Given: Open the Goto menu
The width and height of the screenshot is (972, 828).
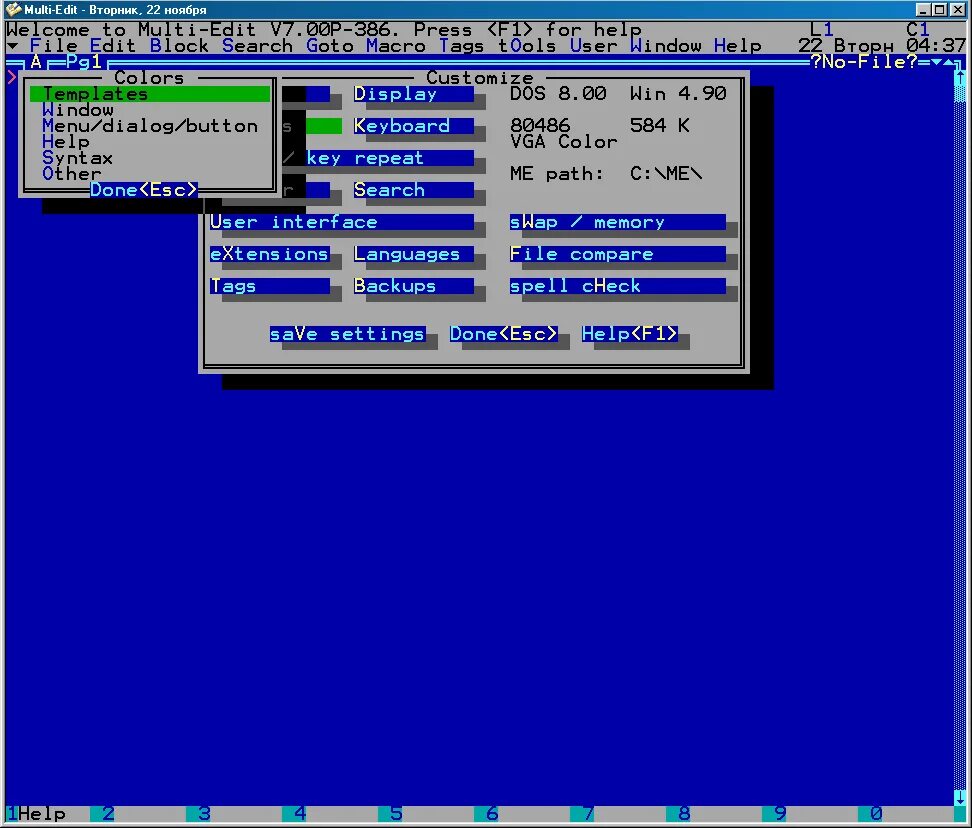Looking at the screenshot, I should (330, 46).
